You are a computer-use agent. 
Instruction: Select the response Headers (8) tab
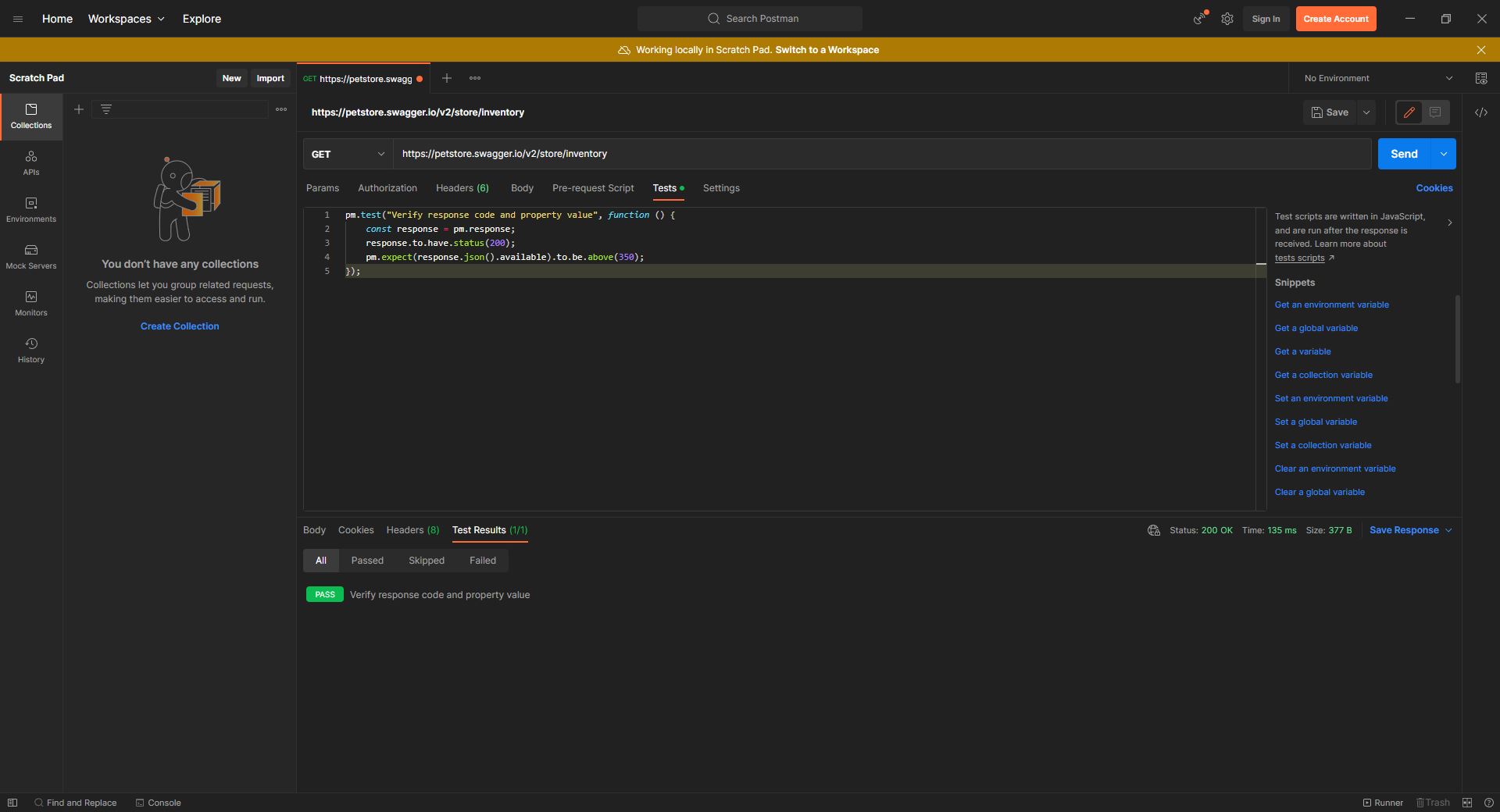[412, 530]
